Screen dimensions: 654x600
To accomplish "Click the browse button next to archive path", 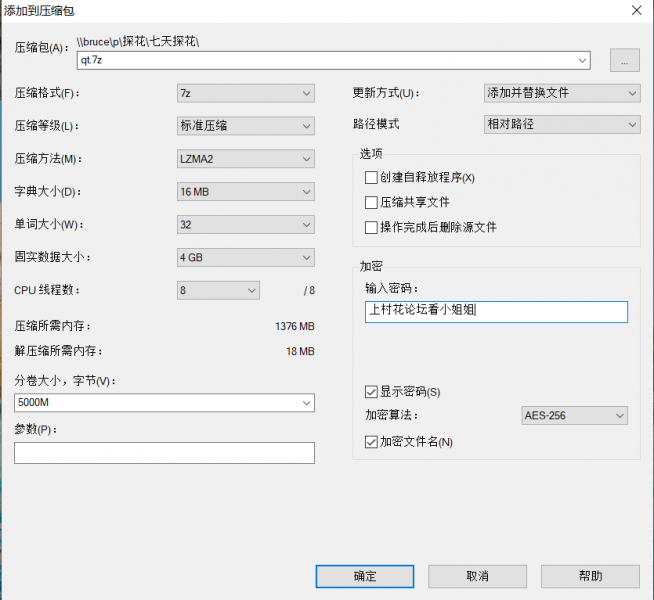I will [x=623, y=60].
